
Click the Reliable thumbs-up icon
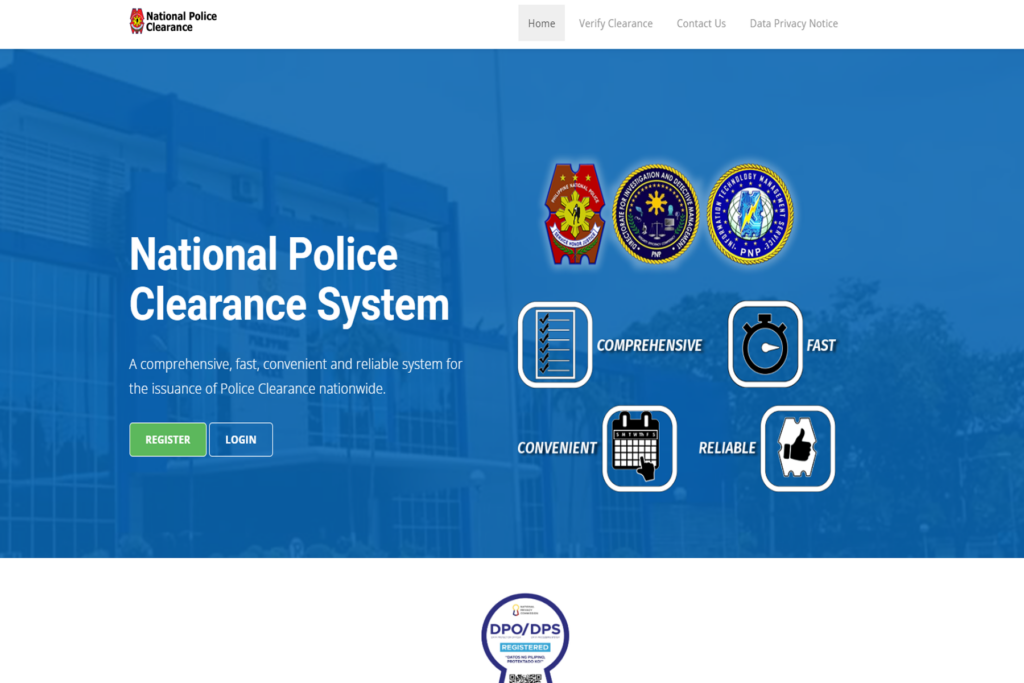click(x=797, y=448)
